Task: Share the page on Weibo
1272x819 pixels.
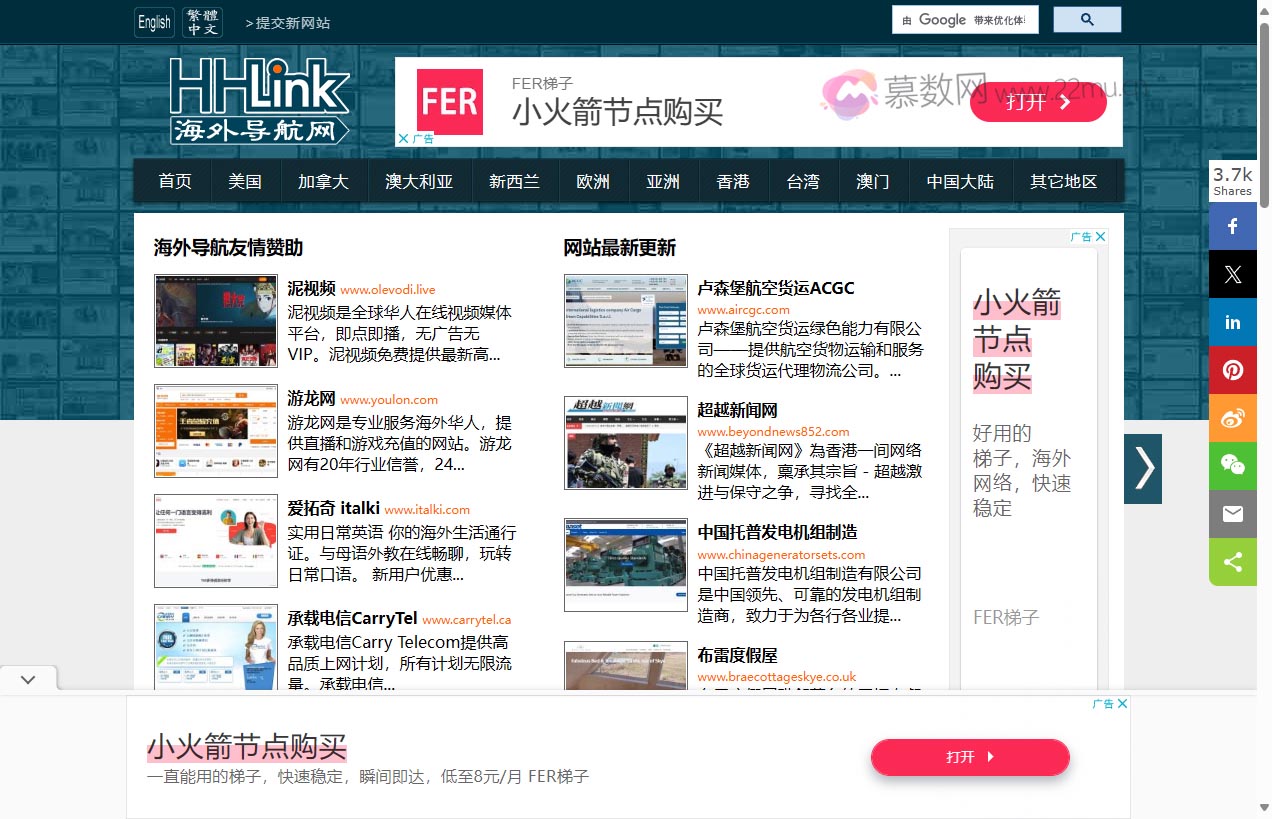Action: [1232, 419]
